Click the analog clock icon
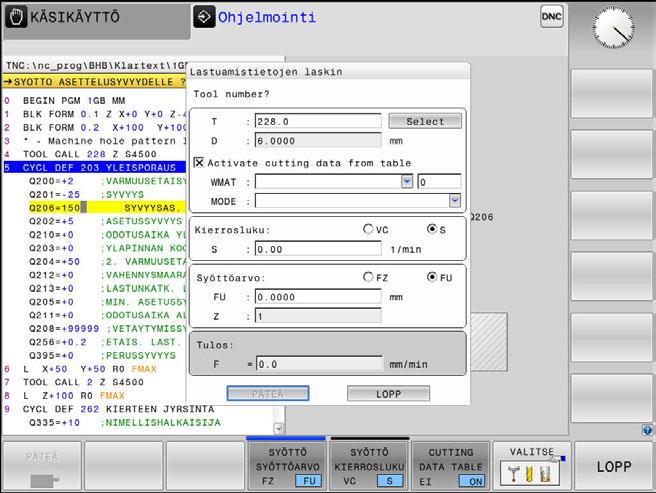This screenshot has height=493, width=656. click(613, 28)
